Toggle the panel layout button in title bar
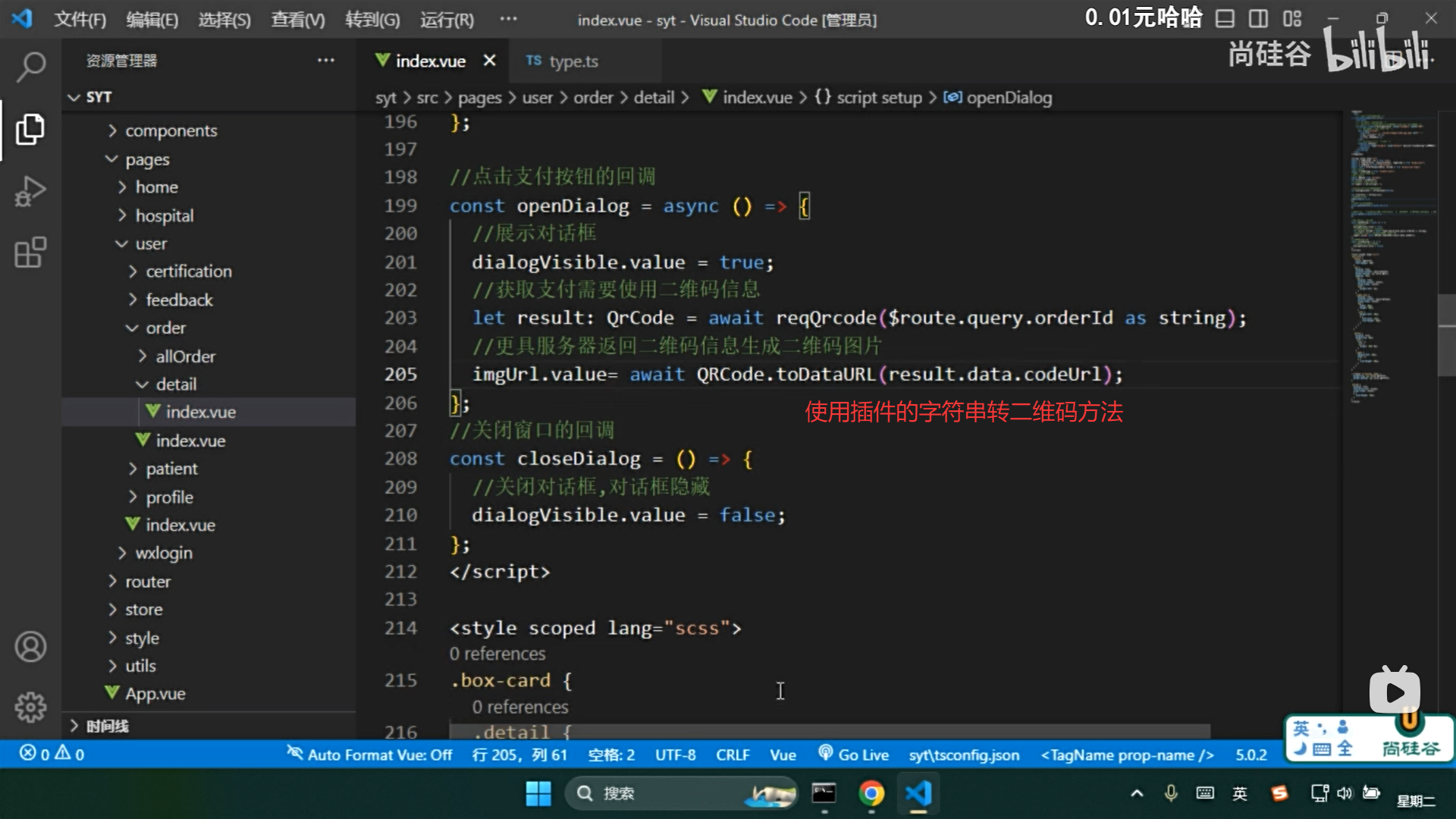The height and width of the screenshot is (819, 1456). tap(1225, 19)
